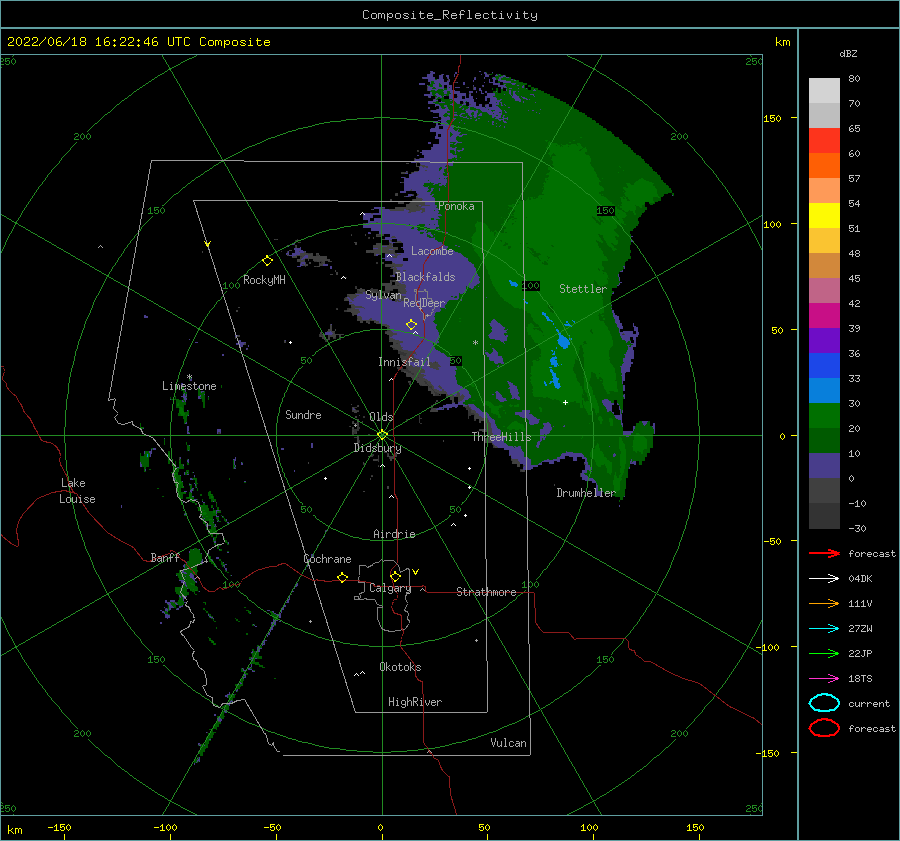Select the orange 111V arrow icon
900x841 pixels.
824,603
